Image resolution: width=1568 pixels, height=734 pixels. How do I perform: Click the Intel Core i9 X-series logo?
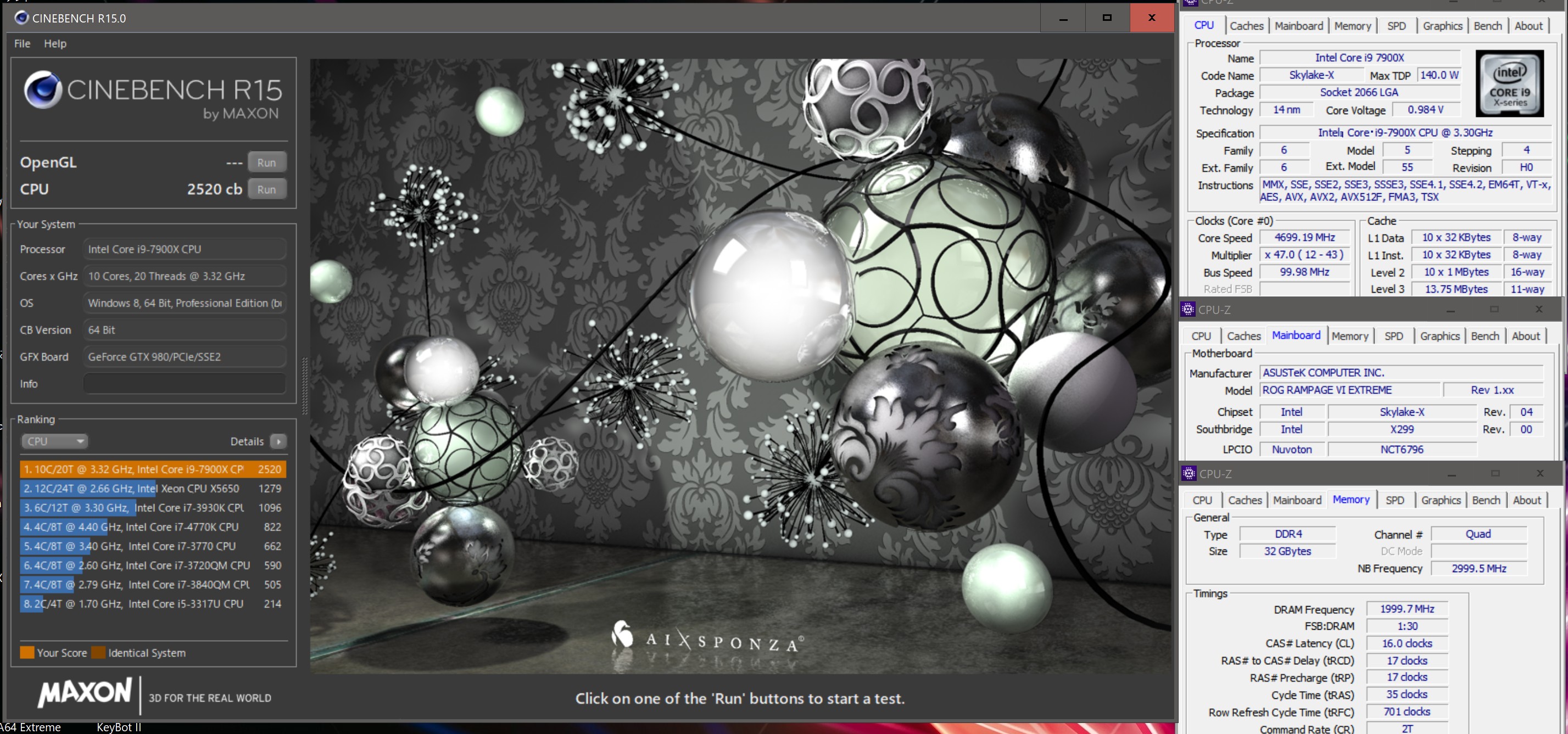[x=1510, y=83]
